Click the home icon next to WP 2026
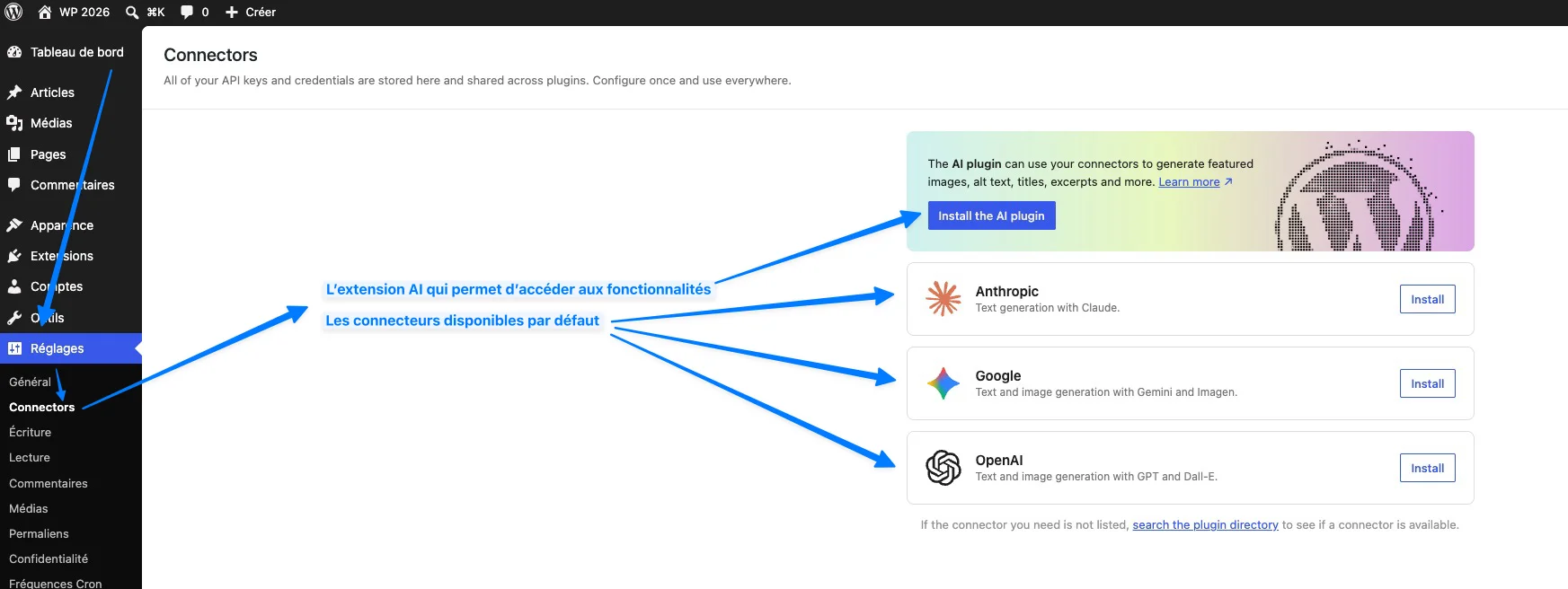Screen dimensions: 1568x589 click(x=45, y=12)
